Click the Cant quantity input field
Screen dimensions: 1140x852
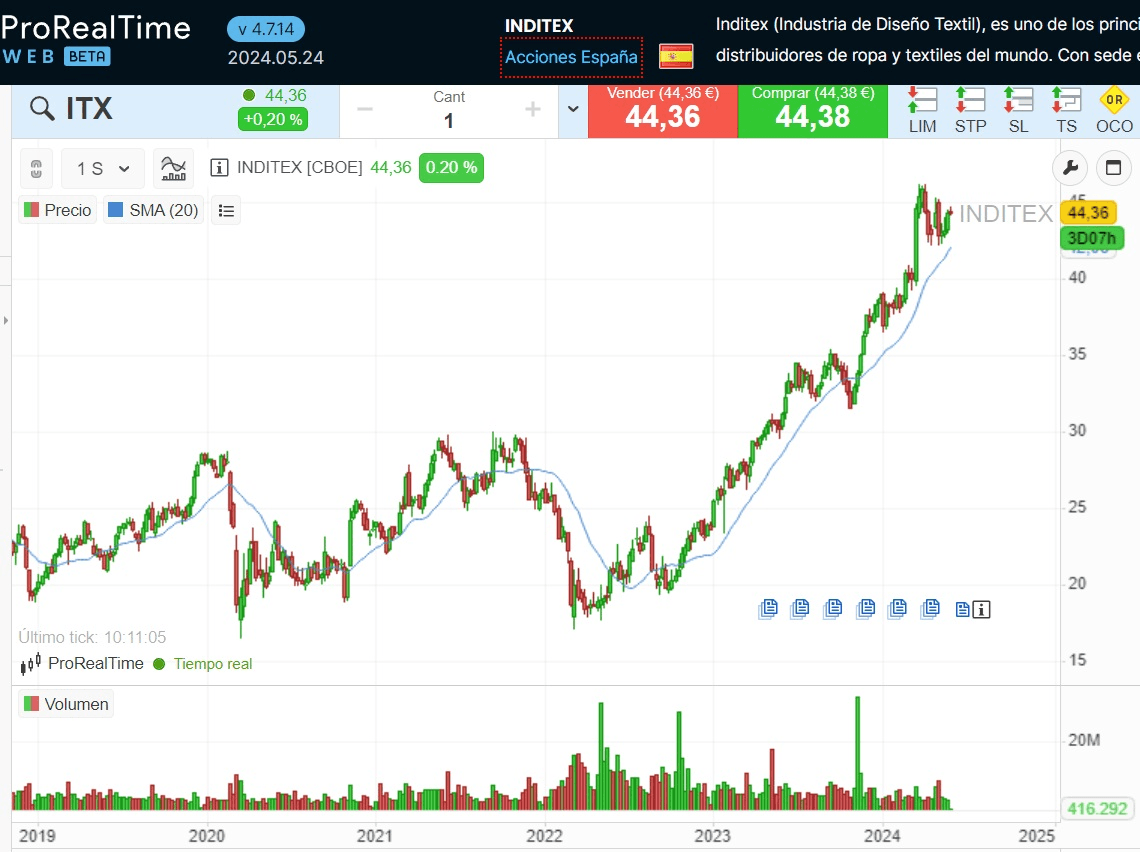(449, 120)
